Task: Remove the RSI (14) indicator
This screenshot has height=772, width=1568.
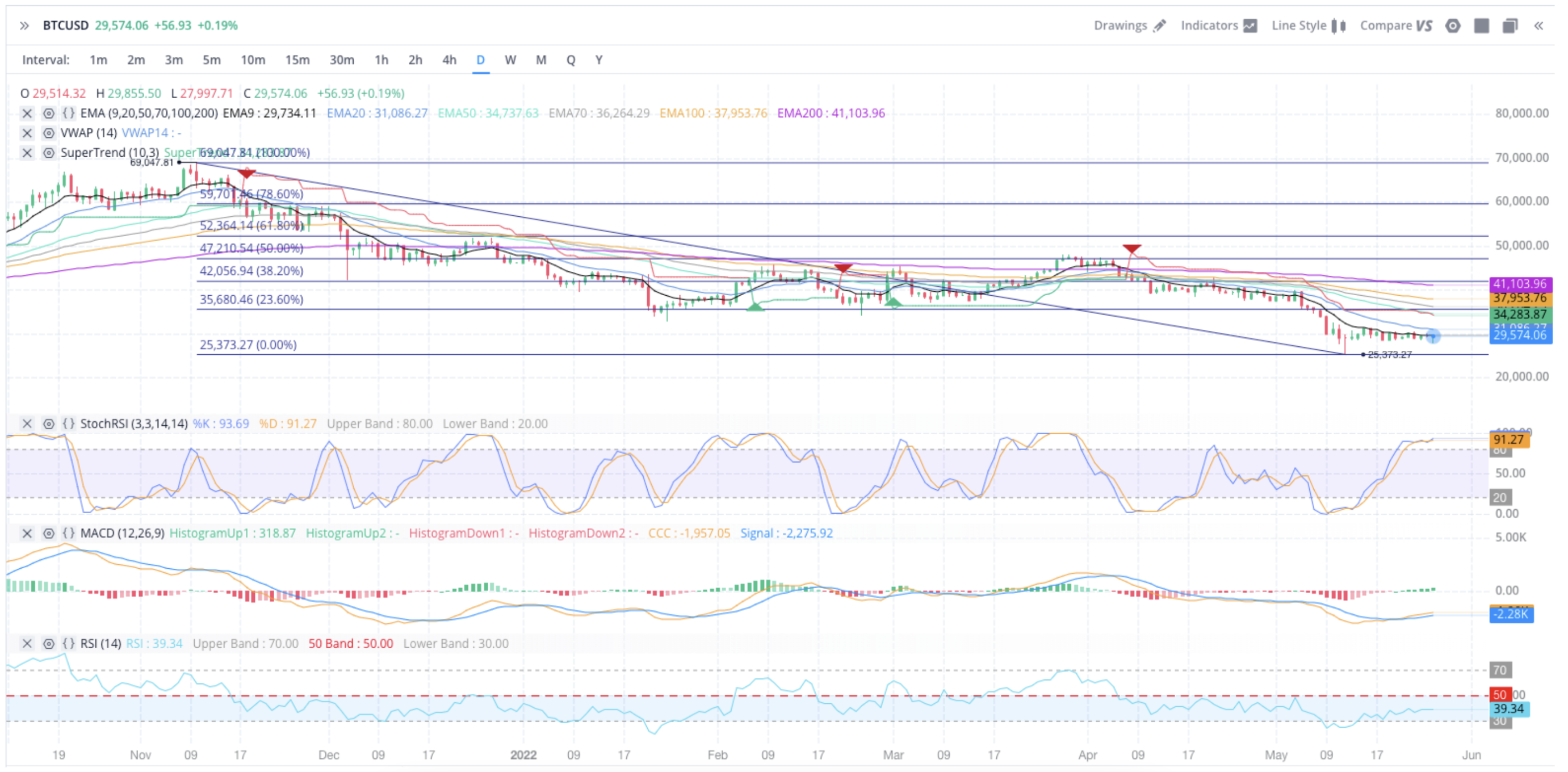Action: point(27,644)
